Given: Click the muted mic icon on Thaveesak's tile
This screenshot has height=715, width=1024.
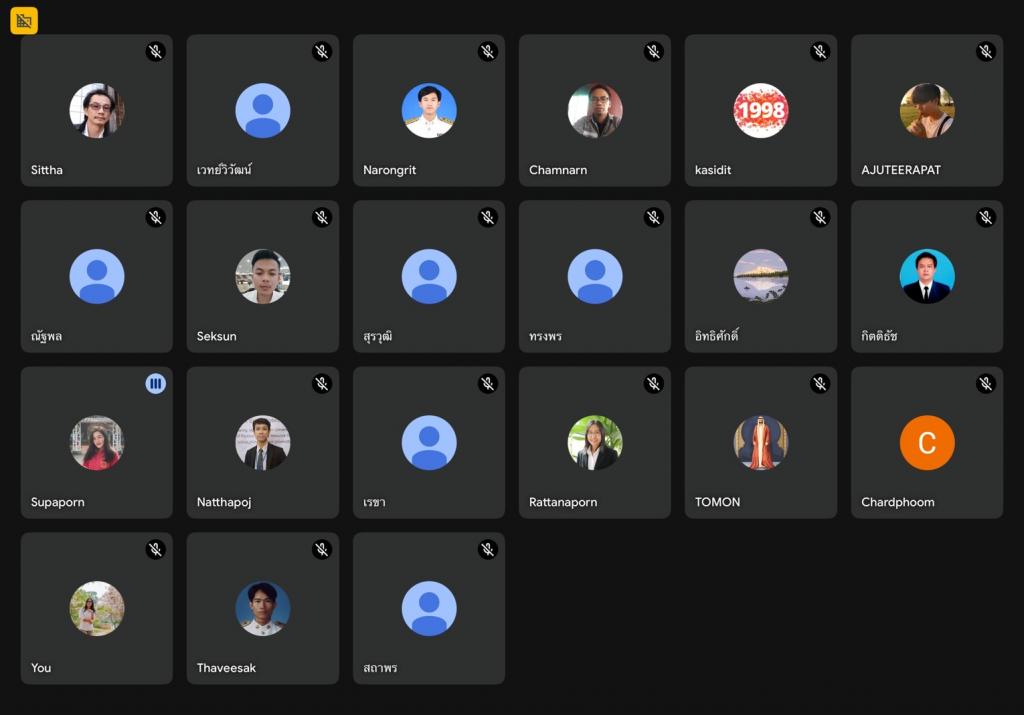Looking at the screenshot, I should coord(321,550).
